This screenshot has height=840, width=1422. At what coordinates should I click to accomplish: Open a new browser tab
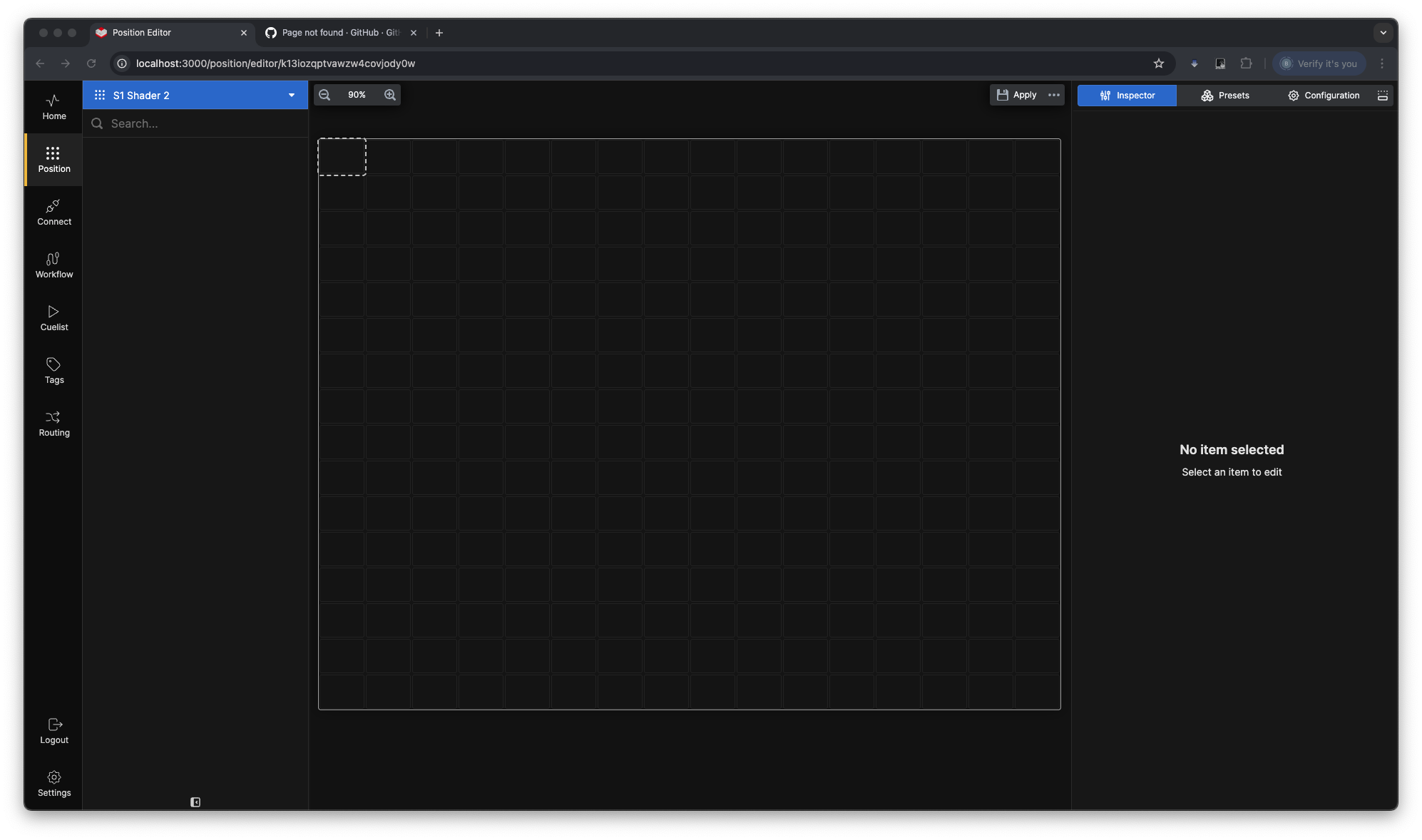pyautogui.click(x=439, y=33)
